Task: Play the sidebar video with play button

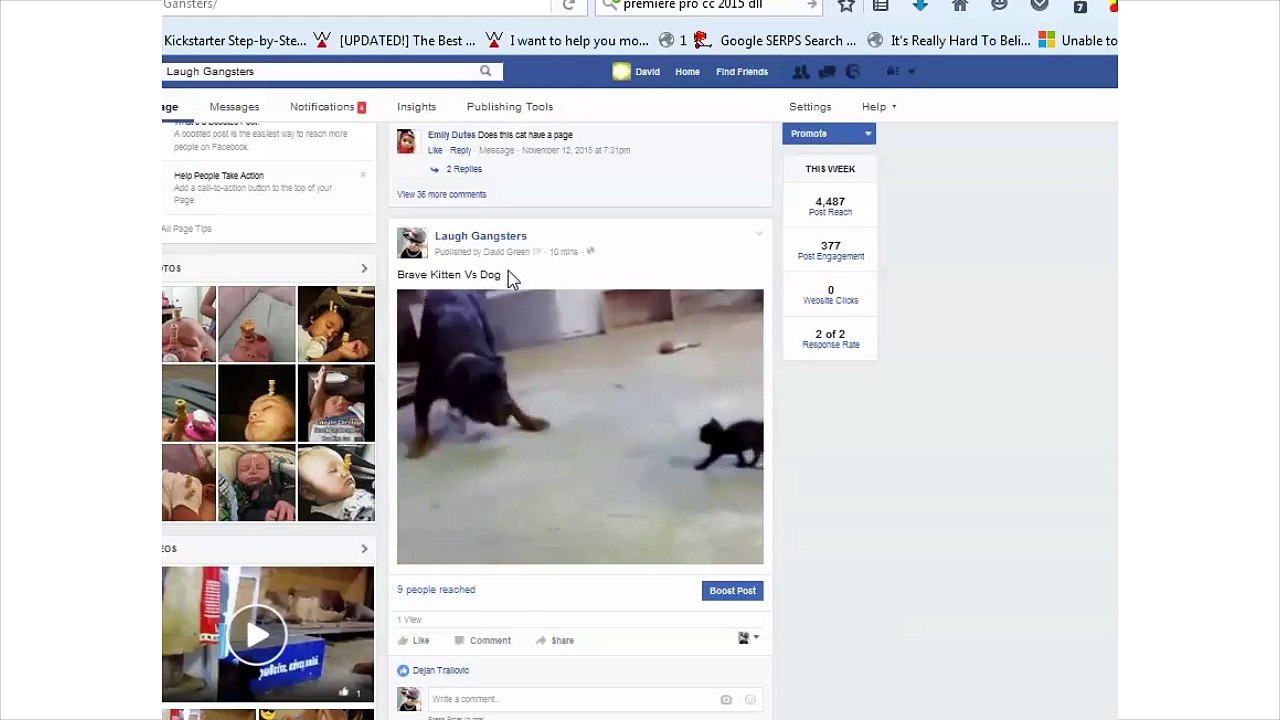Action: pyautogui.click(x=258, y=635)
